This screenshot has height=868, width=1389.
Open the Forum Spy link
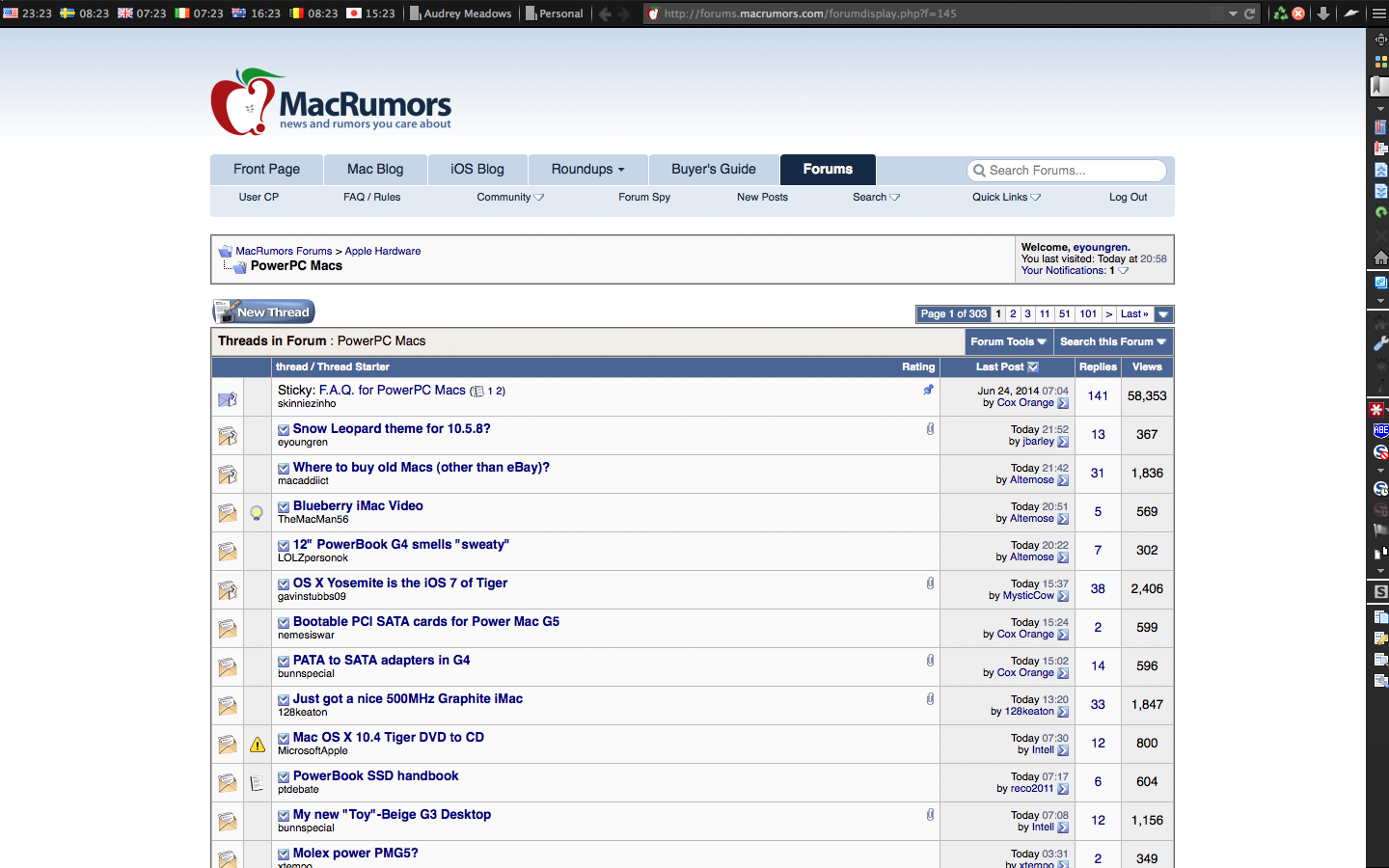(x=644, y=197)
